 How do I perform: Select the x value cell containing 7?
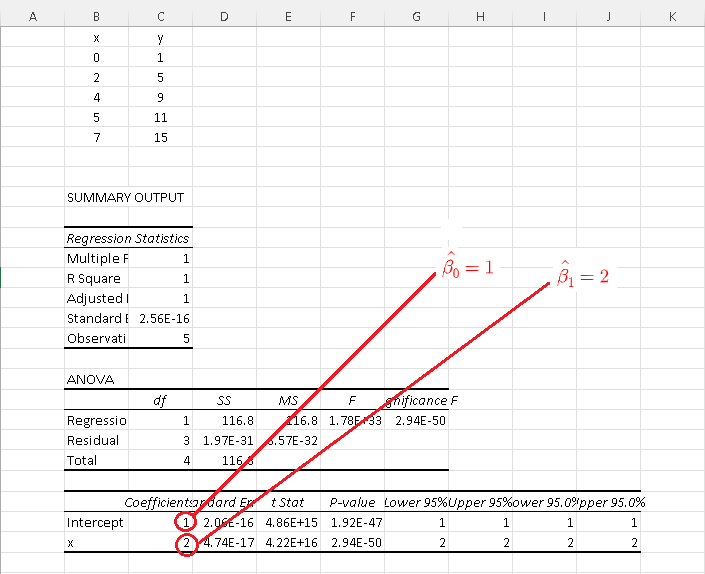96,137
